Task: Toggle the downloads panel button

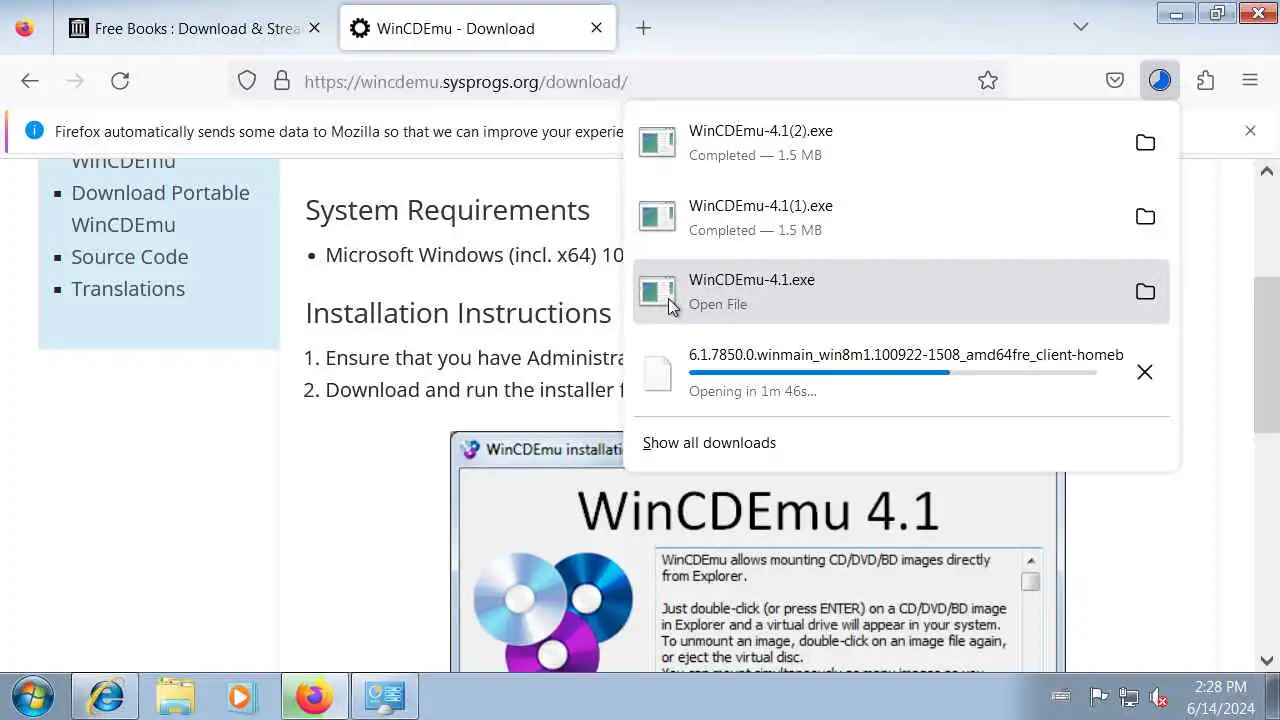Action: coord(1160,81)
